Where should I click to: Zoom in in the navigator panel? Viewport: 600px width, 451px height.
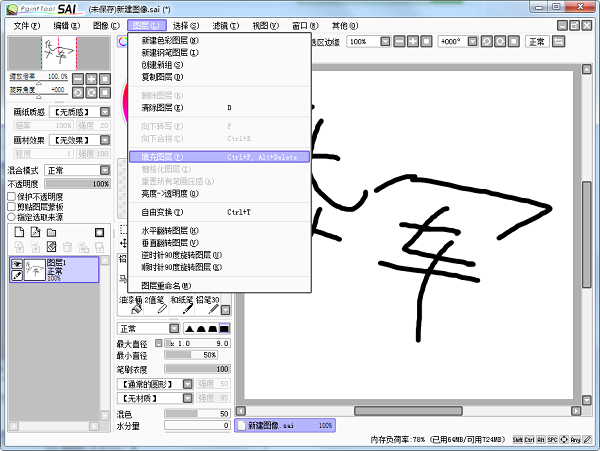click(x=91, y=79)
